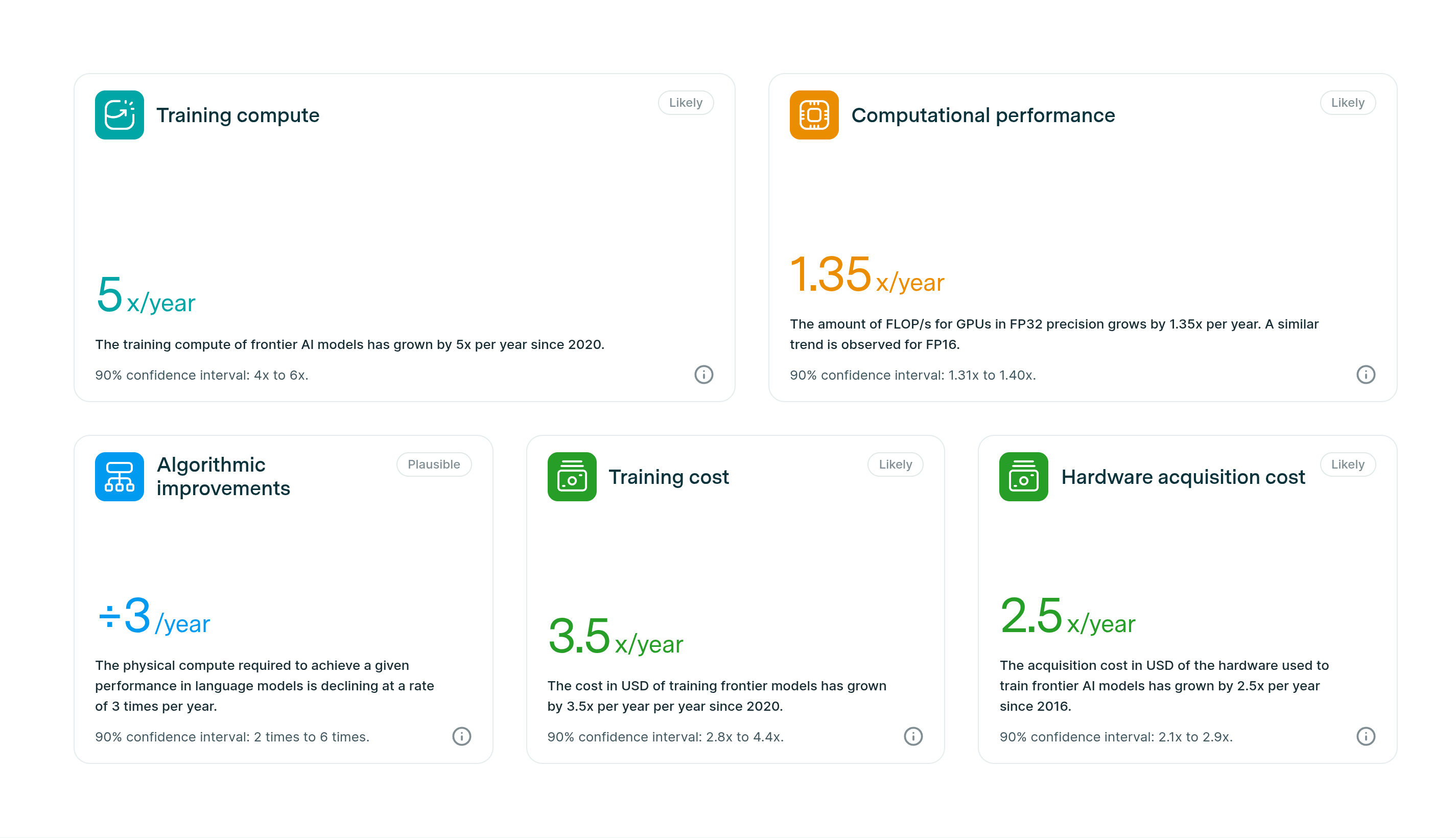Click the green Training cost icon
This screenshot has width=1456, height=838.
tap(571, 477)
